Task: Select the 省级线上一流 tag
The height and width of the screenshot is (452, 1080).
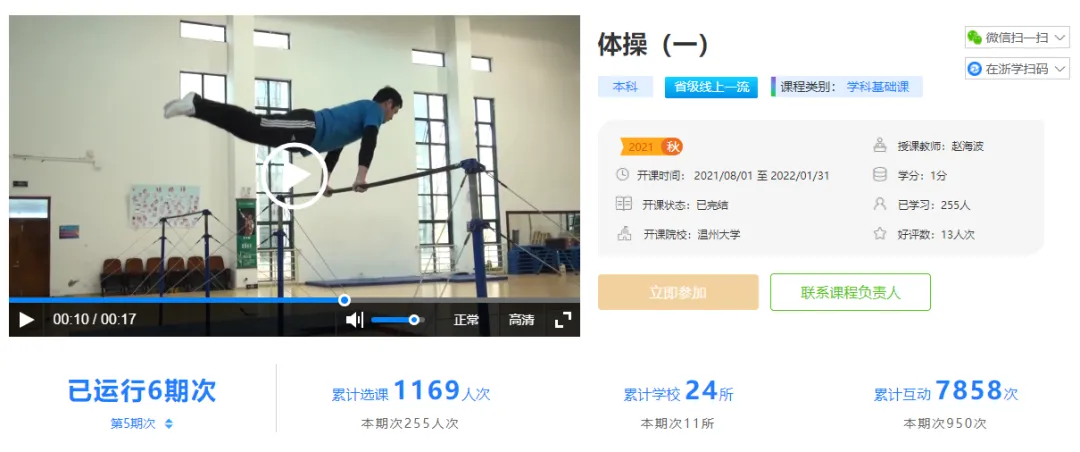Action: 712,88
